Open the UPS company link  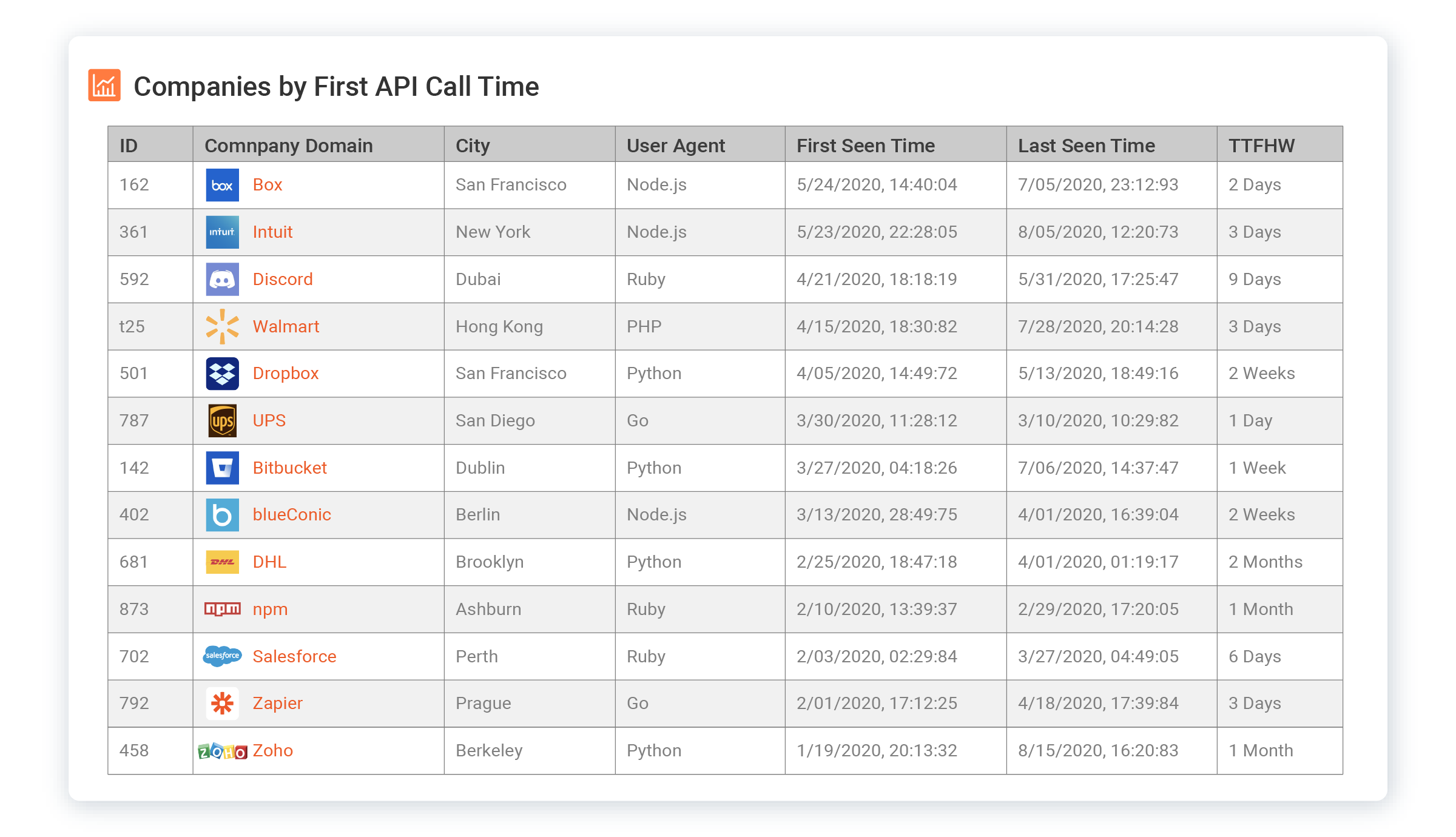tap(269, 421)
